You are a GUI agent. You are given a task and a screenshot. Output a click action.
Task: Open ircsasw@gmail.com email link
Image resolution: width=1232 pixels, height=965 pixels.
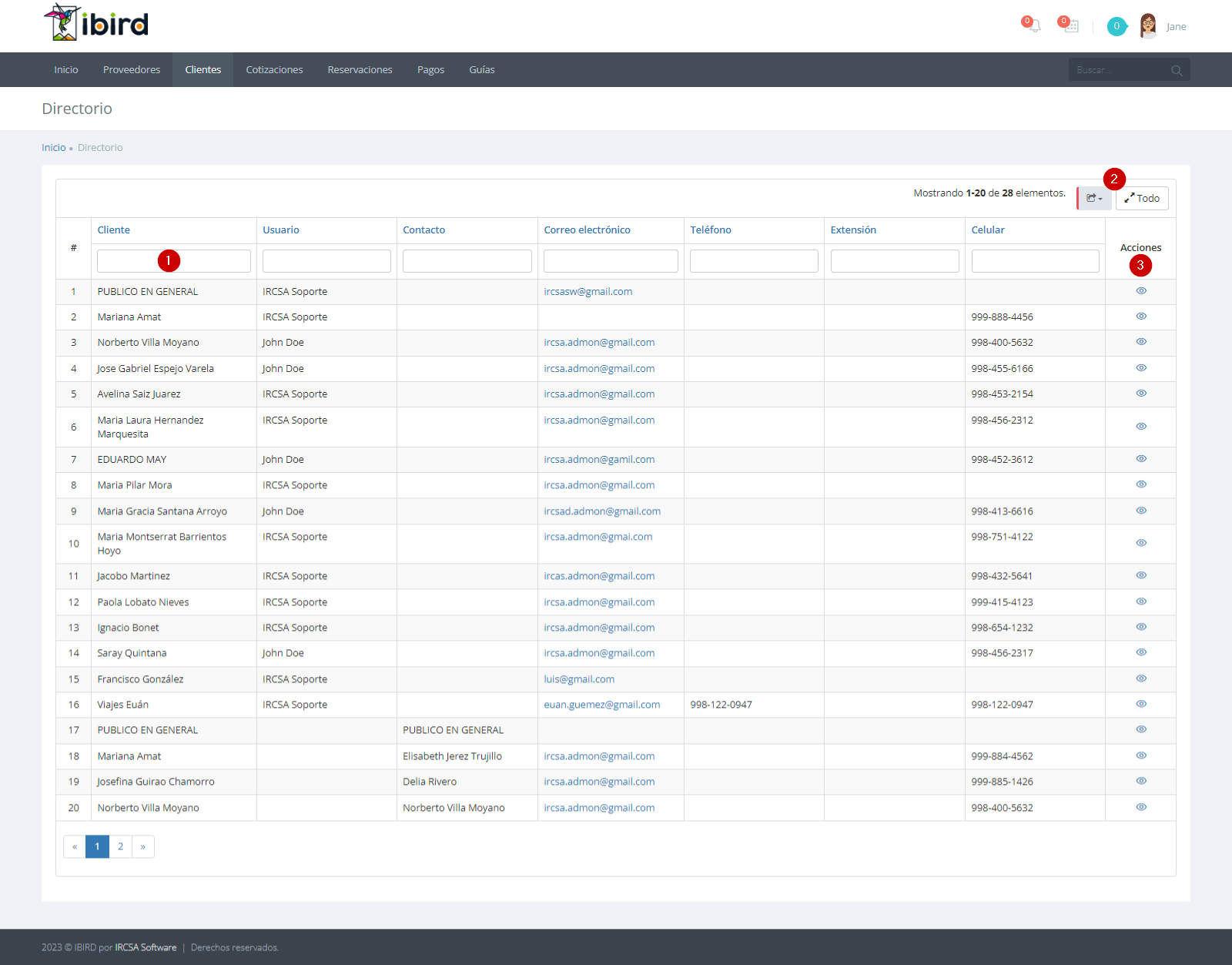coord(588,292)
